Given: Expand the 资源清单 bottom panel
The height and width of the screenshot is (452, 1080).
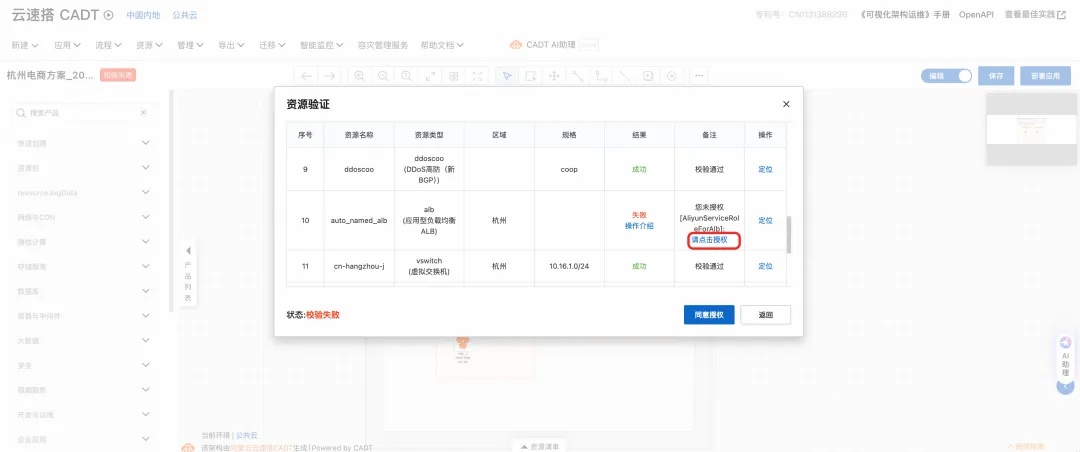Looking at the screenshot, I should pyautogui.click(x=539, y=446).
